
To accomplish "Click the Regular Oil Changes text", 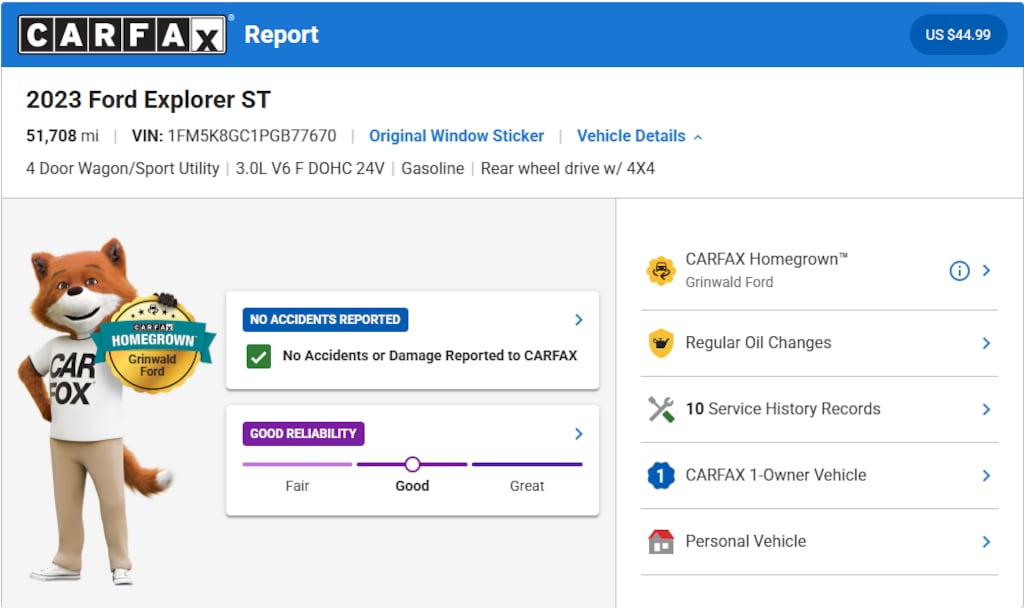I will (x=758, y=343).
